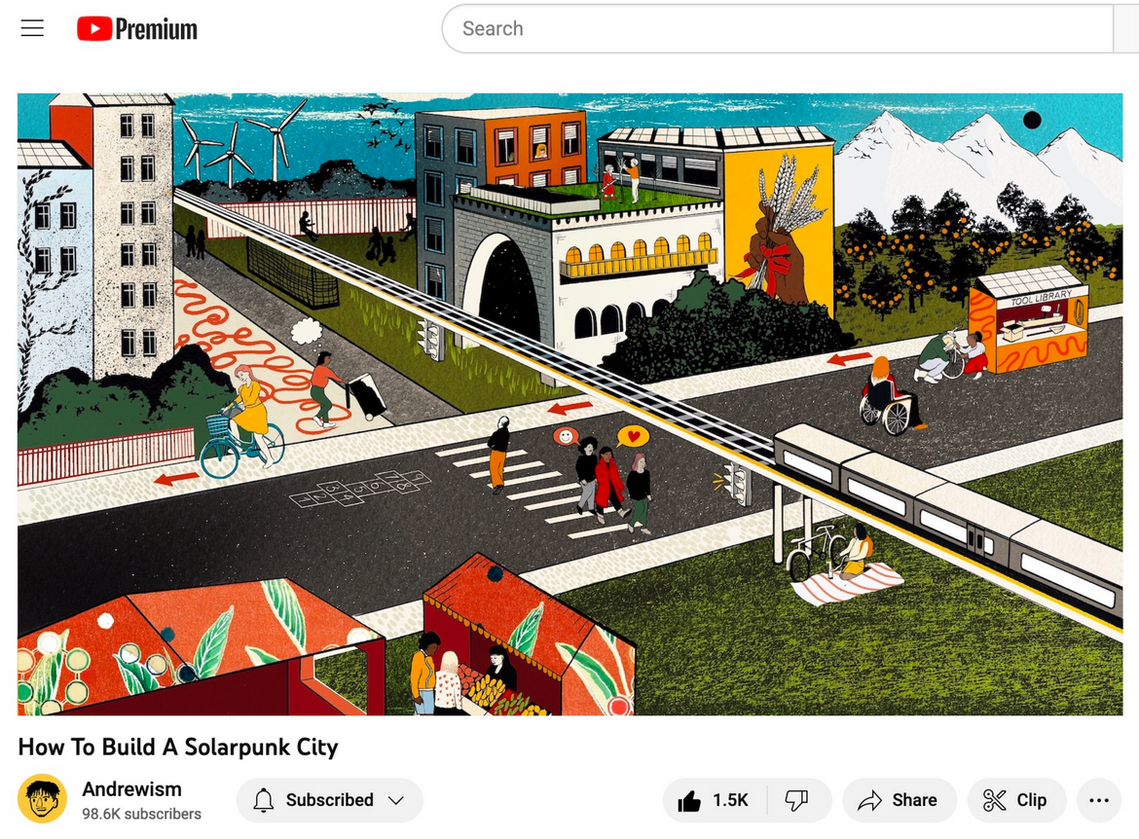Click the Clip scissors icon
Screen dimensions: 1139x839
pyautogui.click(x=994, y=801)
